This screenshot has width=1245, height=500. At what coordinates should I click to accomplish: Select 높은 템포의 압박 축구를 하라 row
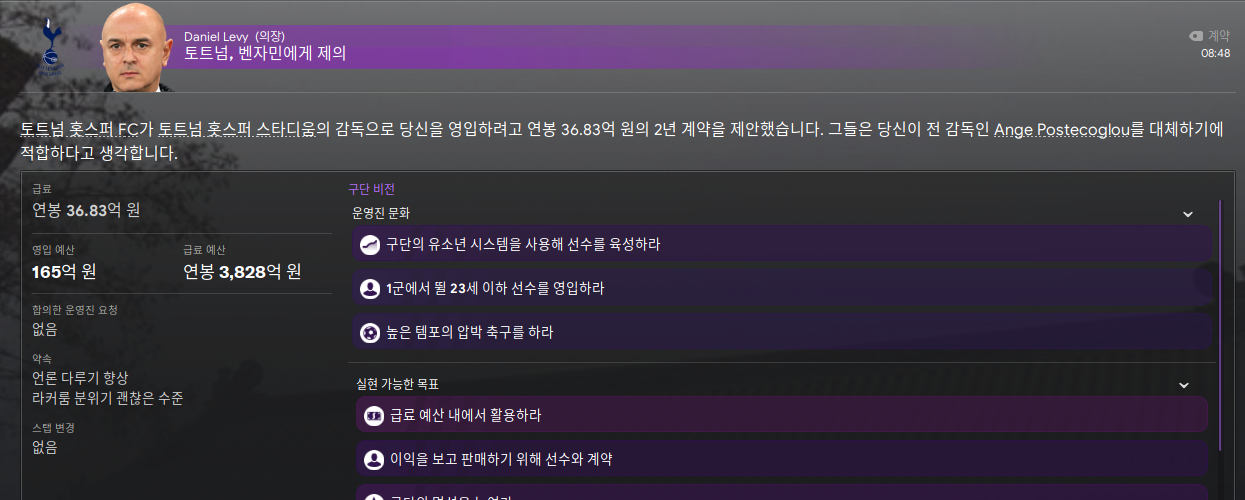[x=783, y=332]
